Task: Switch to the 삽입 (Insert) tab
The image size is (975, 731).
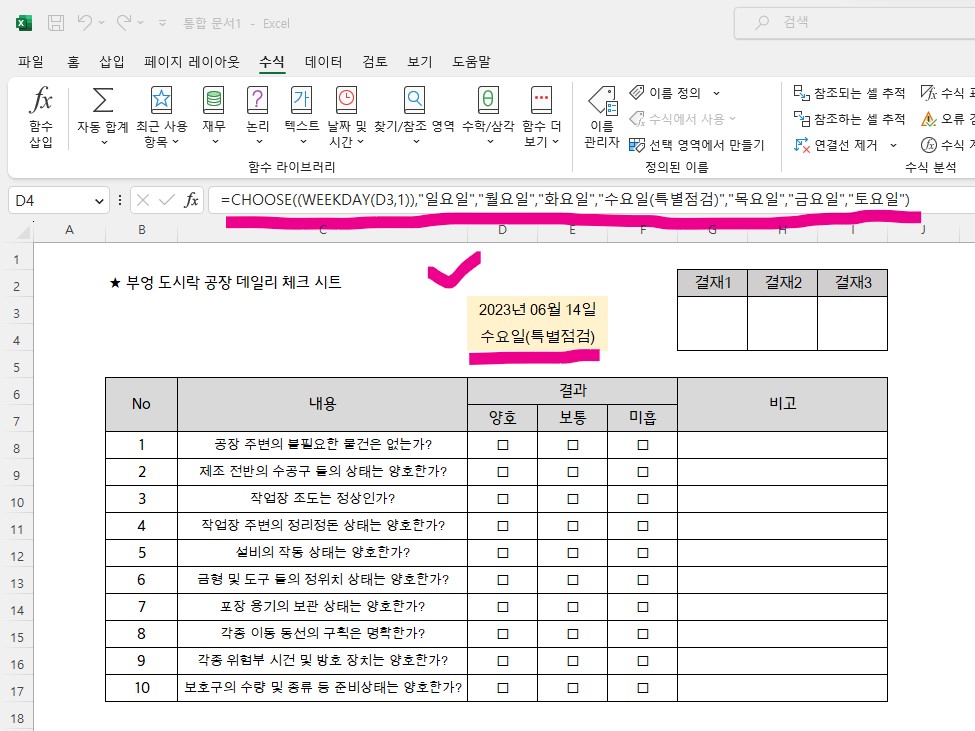Action: pos(112,62)
